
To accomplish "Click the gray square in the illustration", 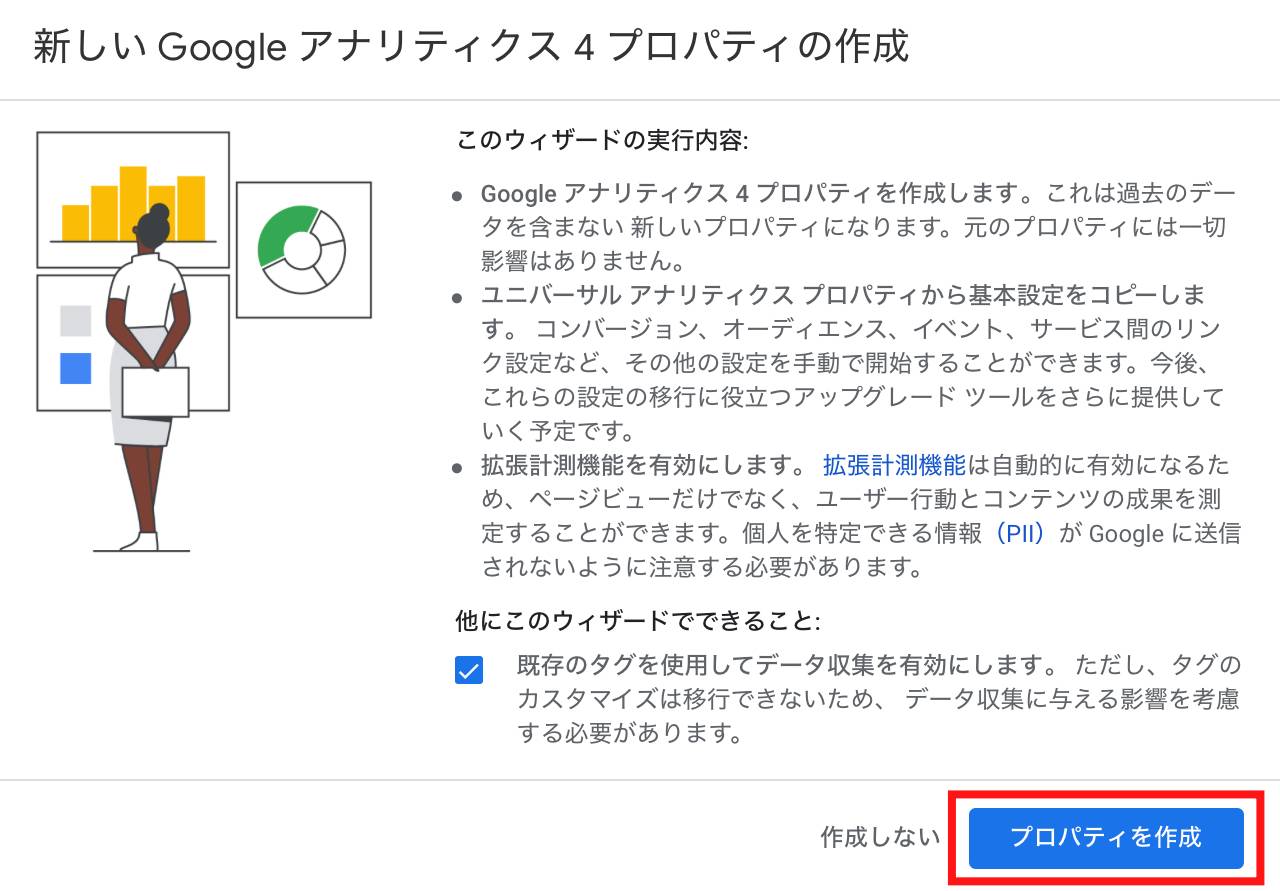I will pos(76,321).
